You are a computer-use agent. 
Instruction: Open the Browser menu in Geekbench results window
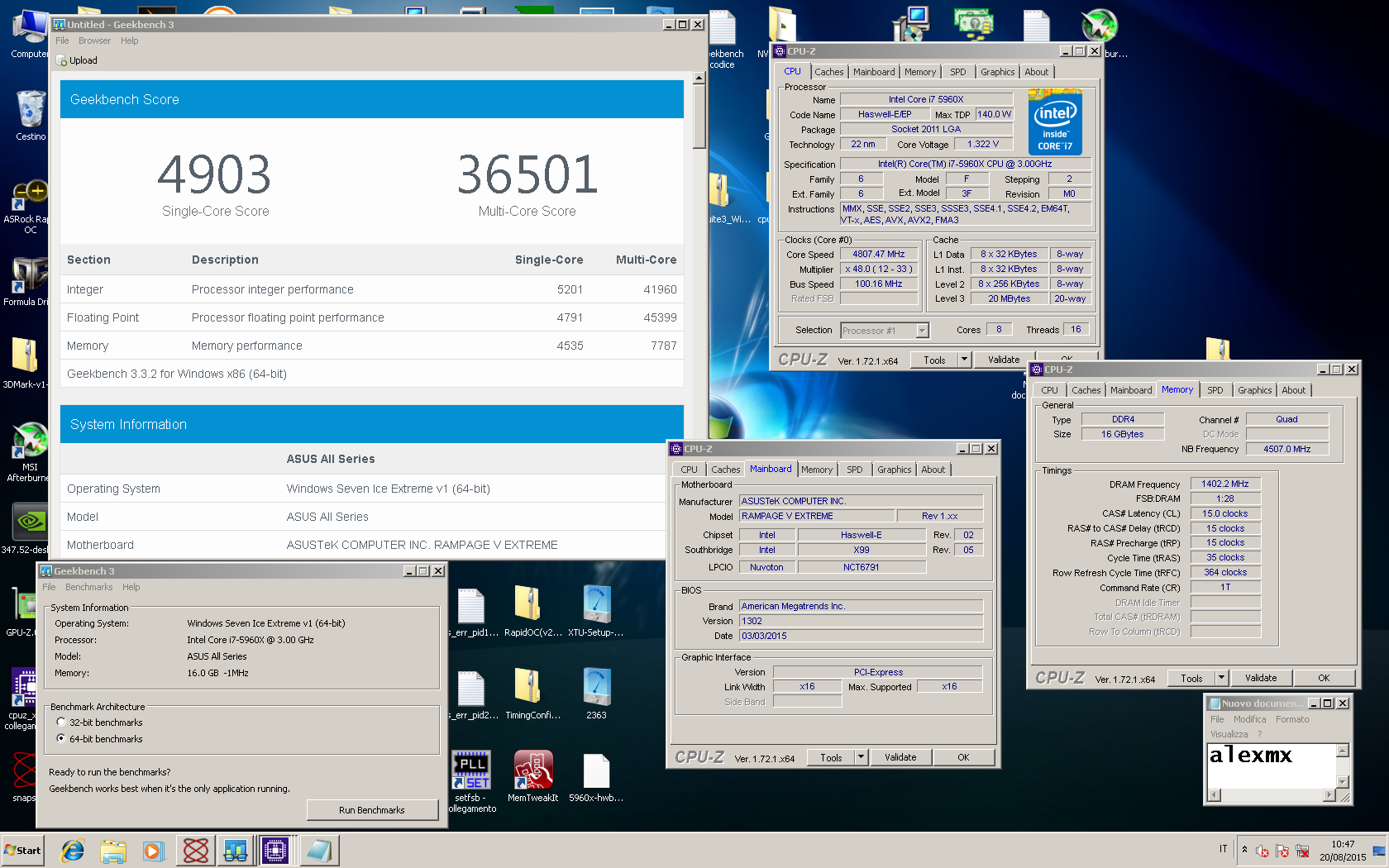pos(94,41)
